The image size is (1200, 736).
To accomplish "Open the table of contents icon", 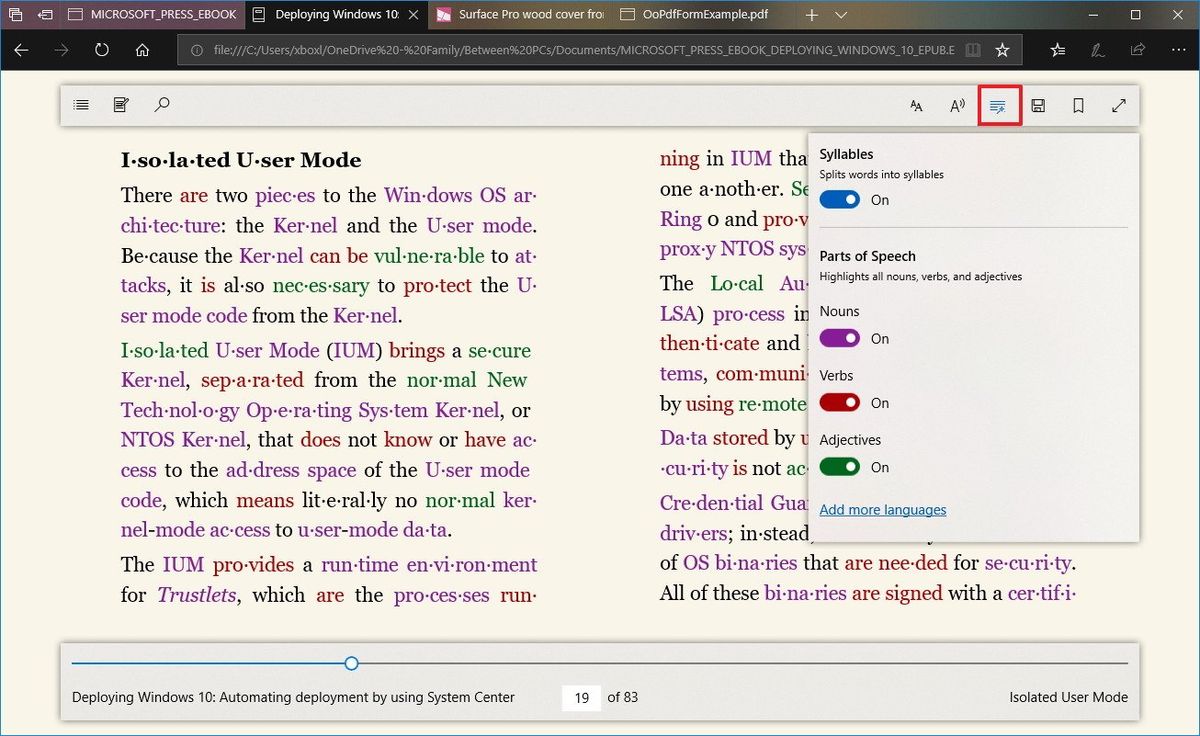I will 81,105.
